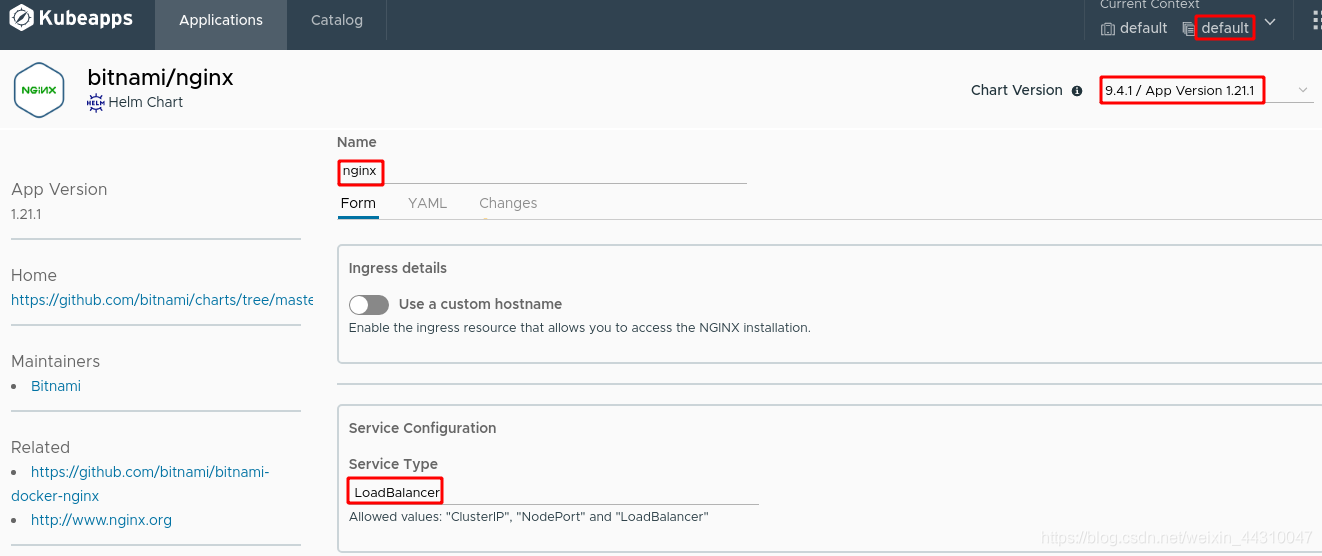Viewport: 1322px width, 556px height.
Task: Click the Chart Version label
Action: (x=1017, y=90)
